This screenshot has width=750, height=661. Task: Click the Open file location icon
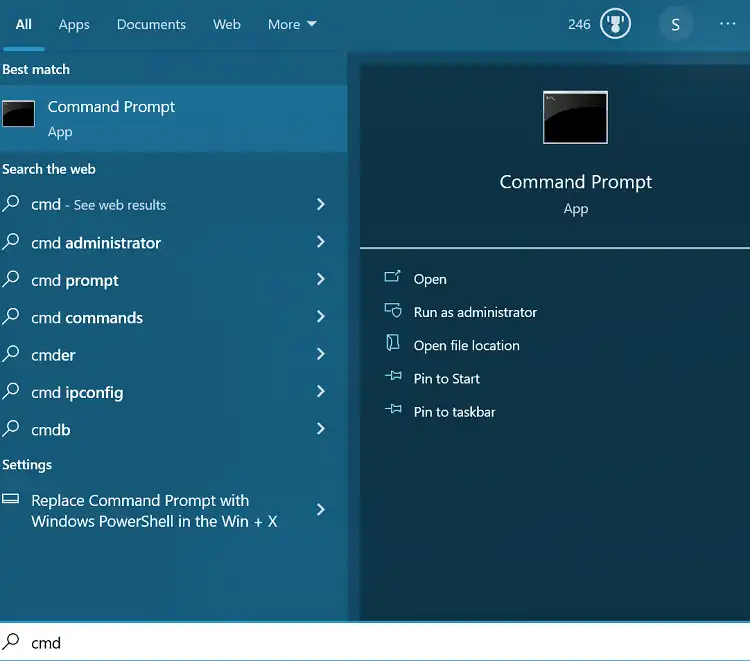point(393,343)
